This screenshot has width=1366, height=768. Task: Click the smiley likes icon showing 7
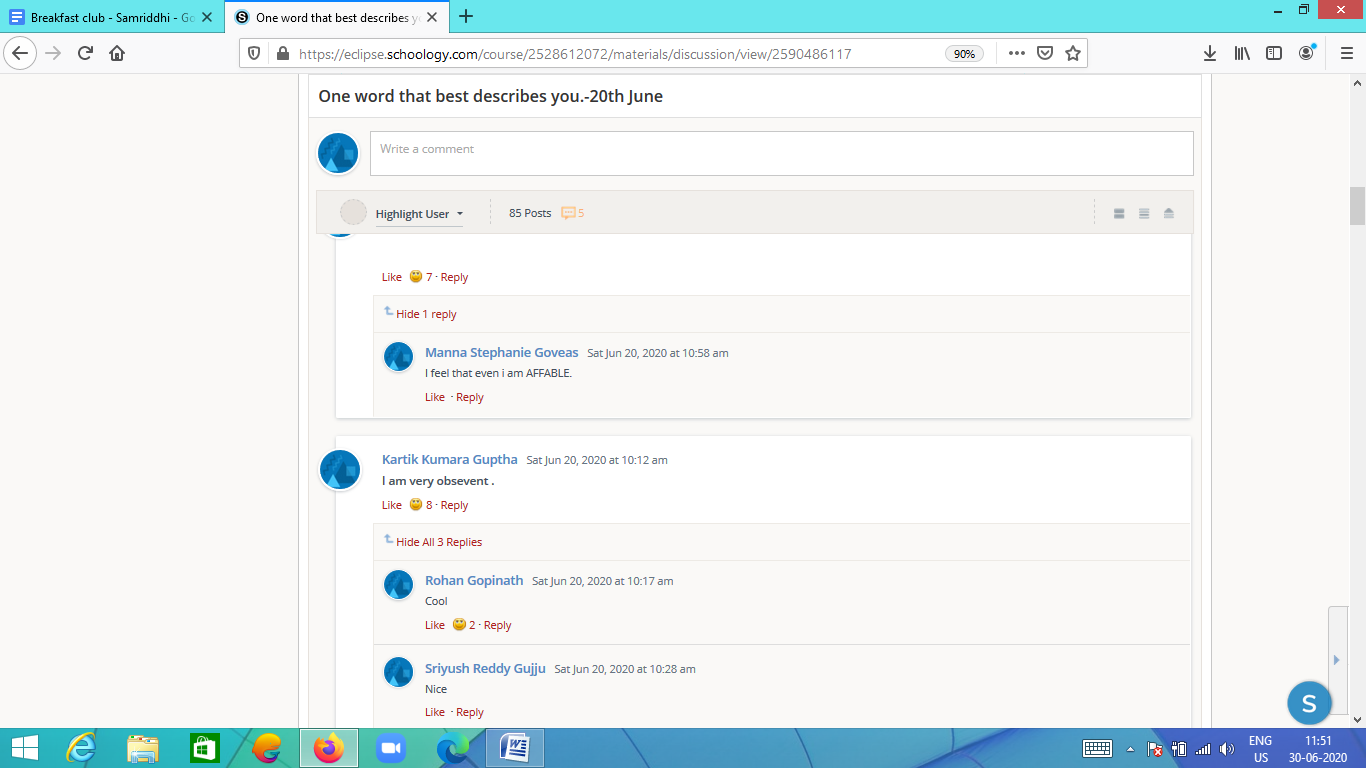[x=416, y=276]
